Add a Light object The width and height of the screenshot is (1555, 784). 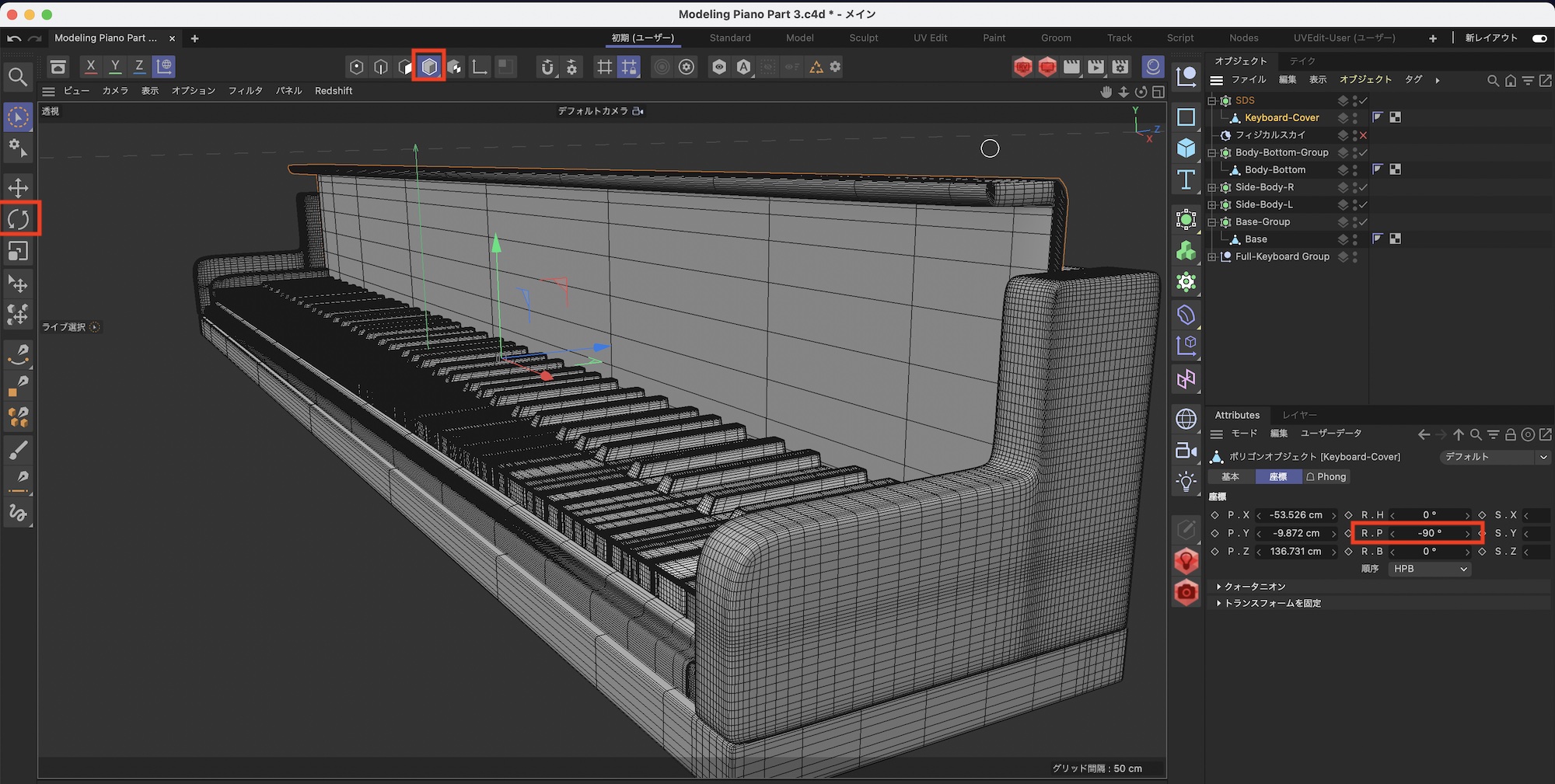pyautogui.click(x=1186, y=483)
